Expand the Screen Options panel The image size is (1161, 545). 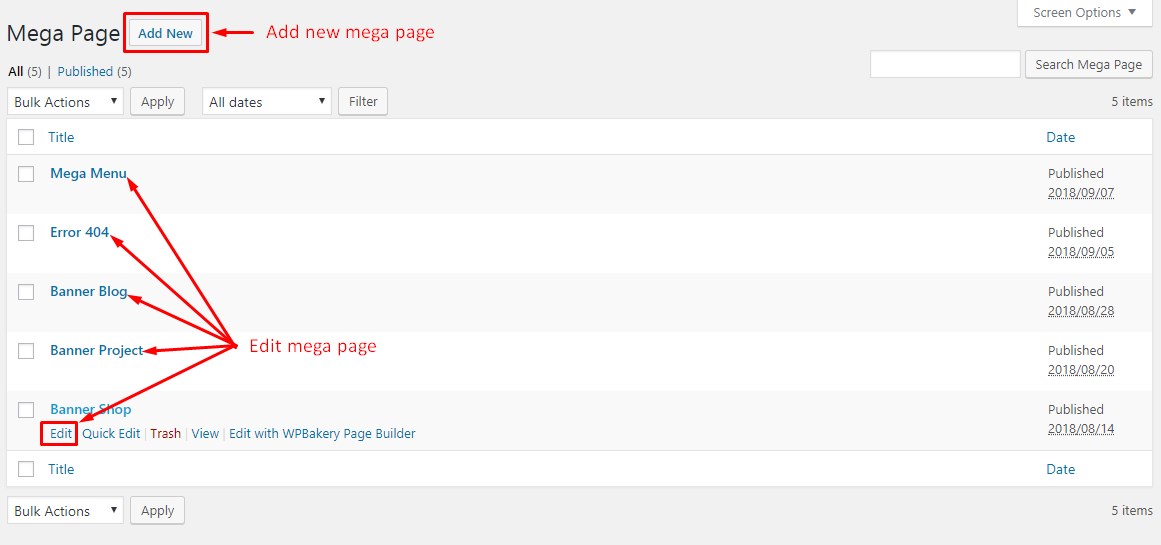pyautogui.click(x=1083, y=13)
